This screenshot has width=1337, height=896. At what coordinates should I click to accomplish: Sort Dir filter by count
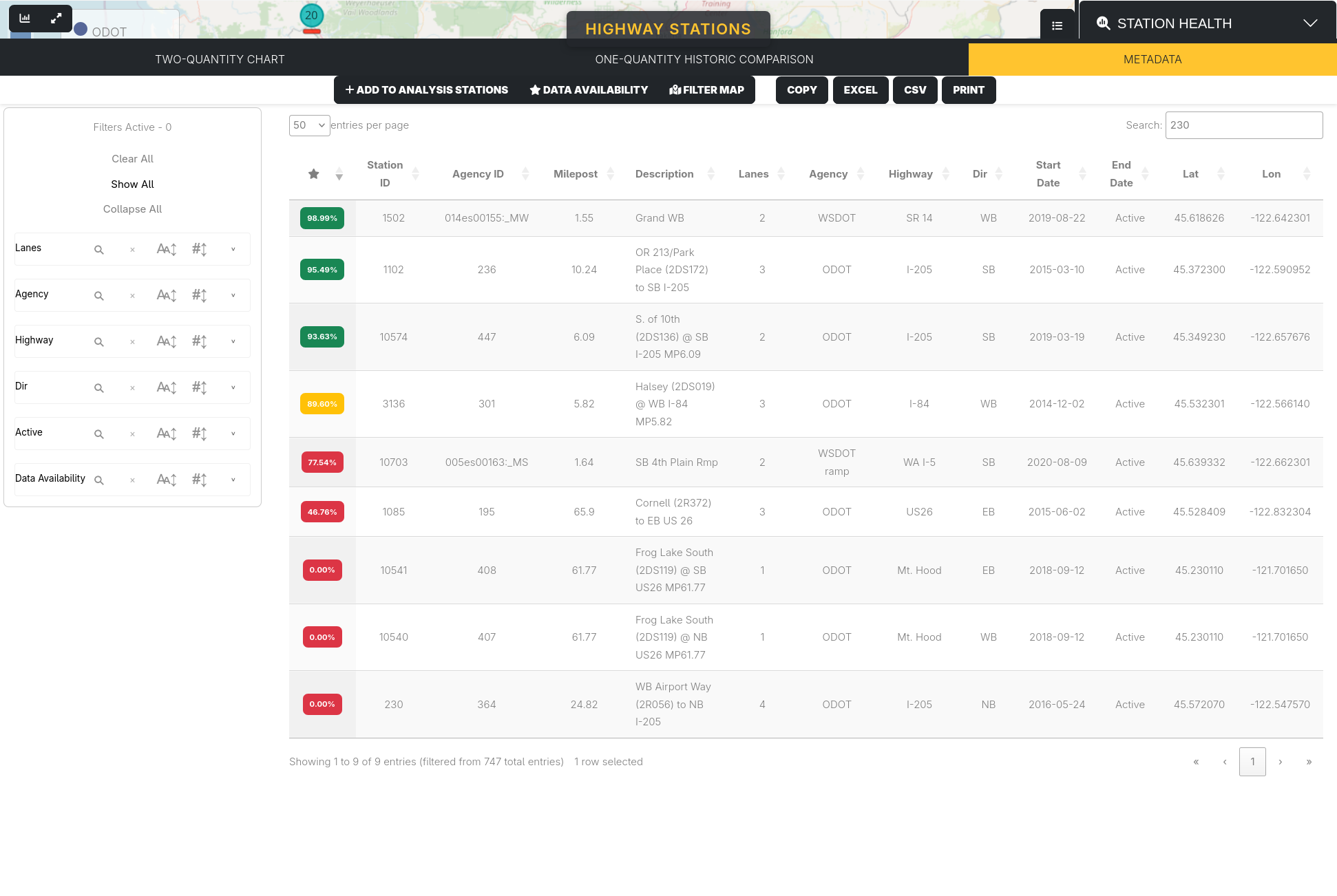pos(200,387)
